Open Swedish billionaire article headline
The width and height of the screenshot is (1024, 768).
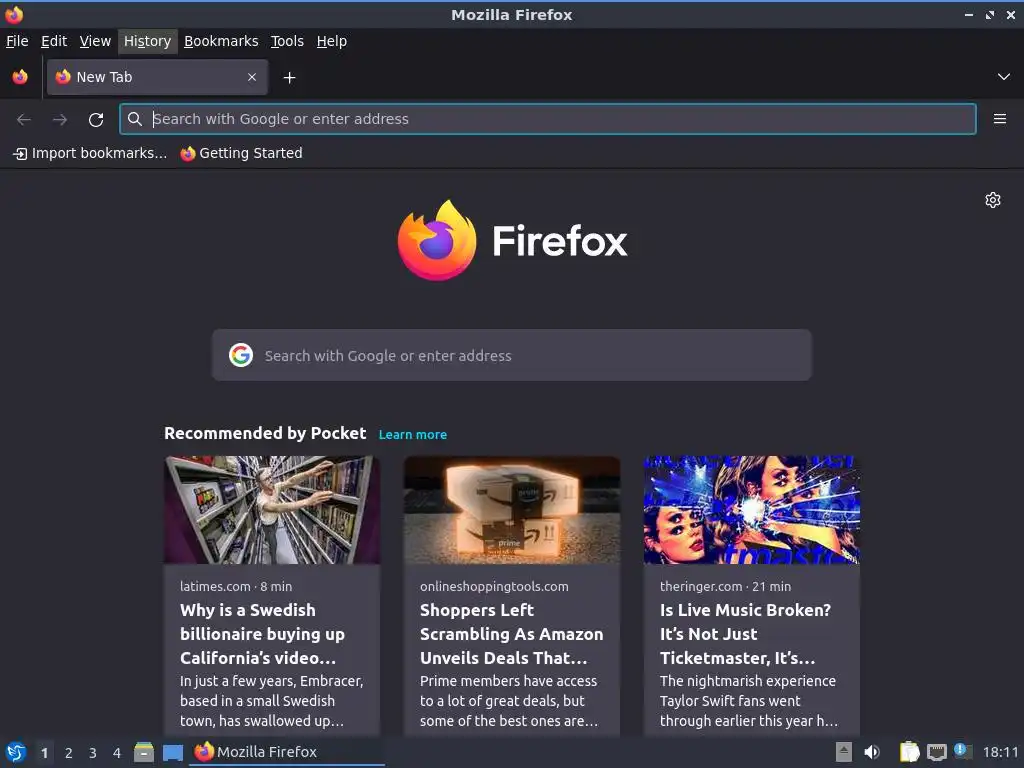[x=263, y=633]
